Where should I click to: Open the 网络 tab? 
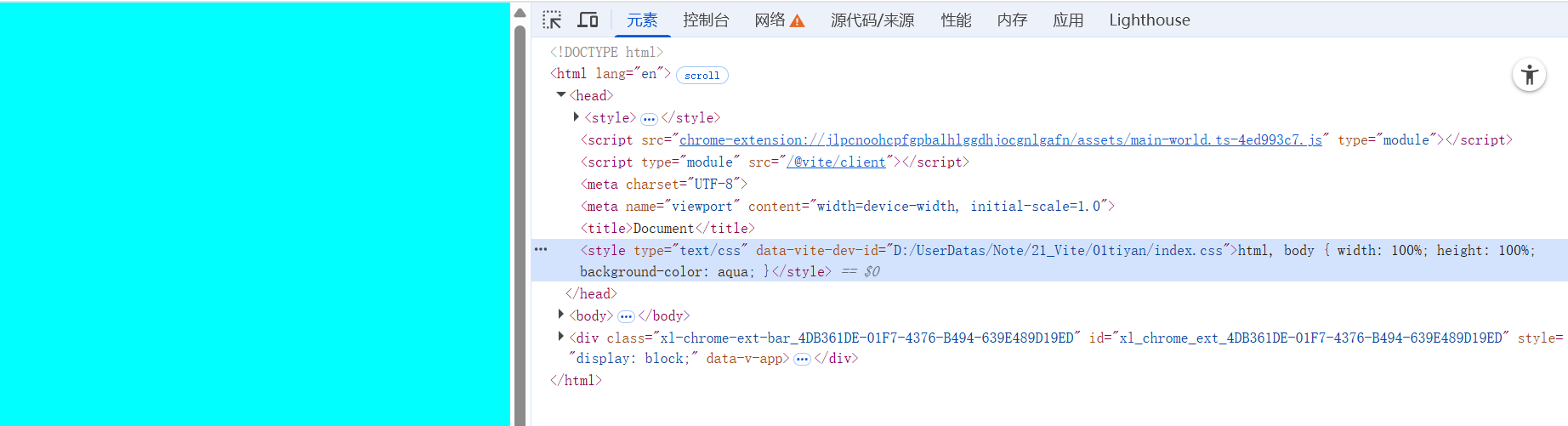(x=770, y=20)
